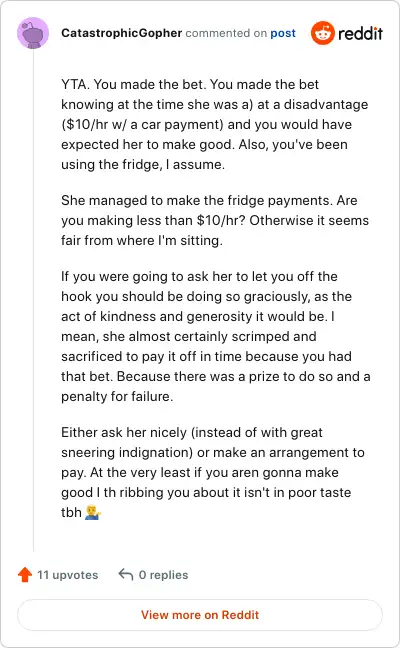Click the paragraph starting "Either ask her nicely"
The width and height of the screenshot is (400, 648).
213,472
